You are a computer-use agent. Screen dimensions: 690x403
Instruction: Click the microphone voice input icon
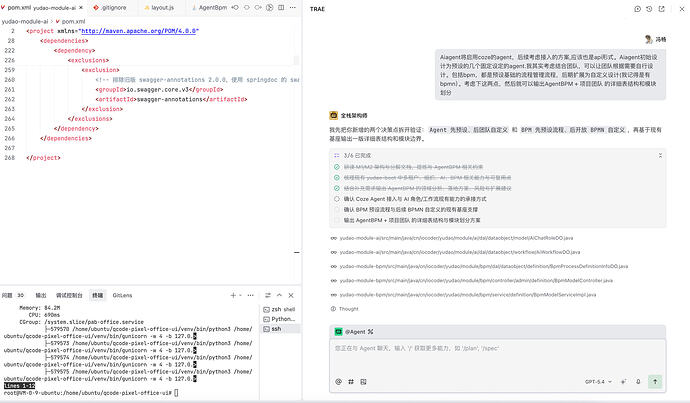(x=638, y=382)
